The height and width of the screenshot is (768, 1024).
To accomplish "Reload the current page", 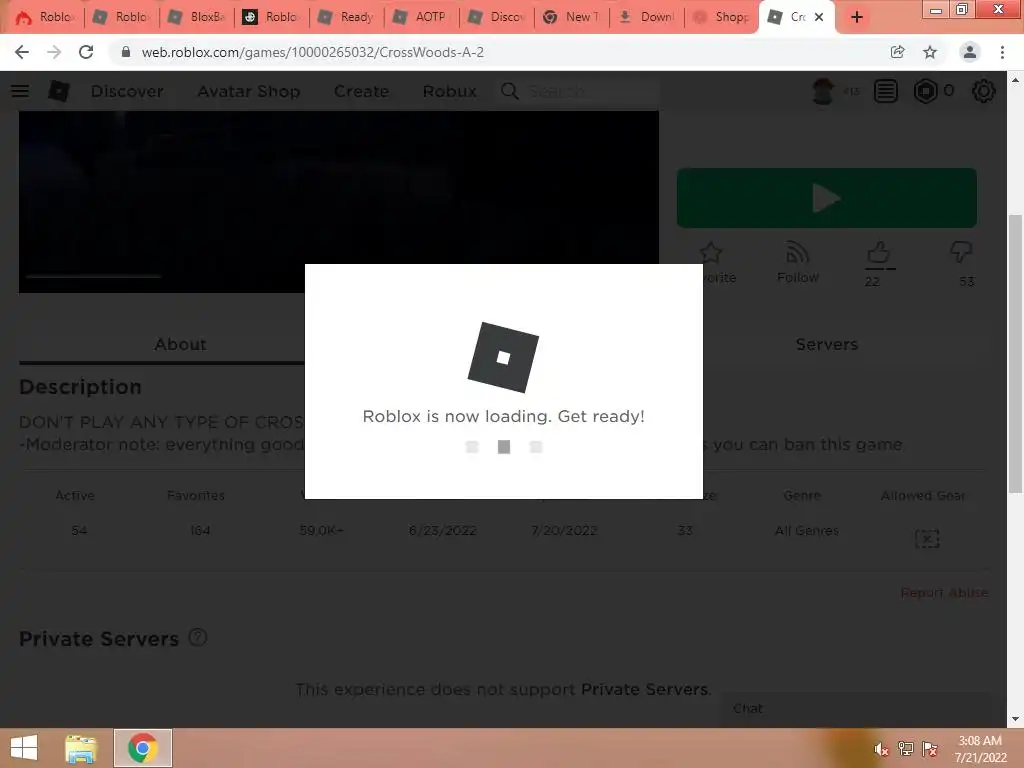I will coord(86,52).
